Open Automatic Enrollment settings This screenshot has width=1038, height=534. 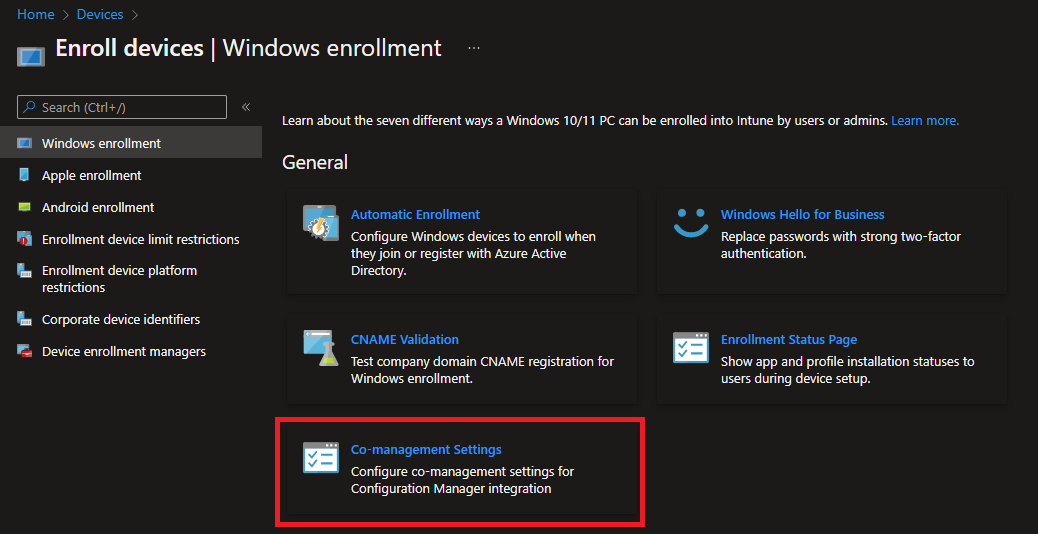click(415, 214)
